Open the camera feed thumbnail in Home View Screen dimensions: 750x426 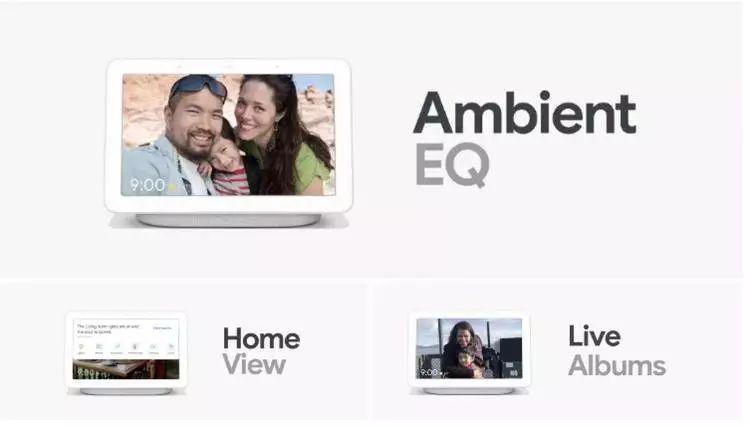(126, 369)
